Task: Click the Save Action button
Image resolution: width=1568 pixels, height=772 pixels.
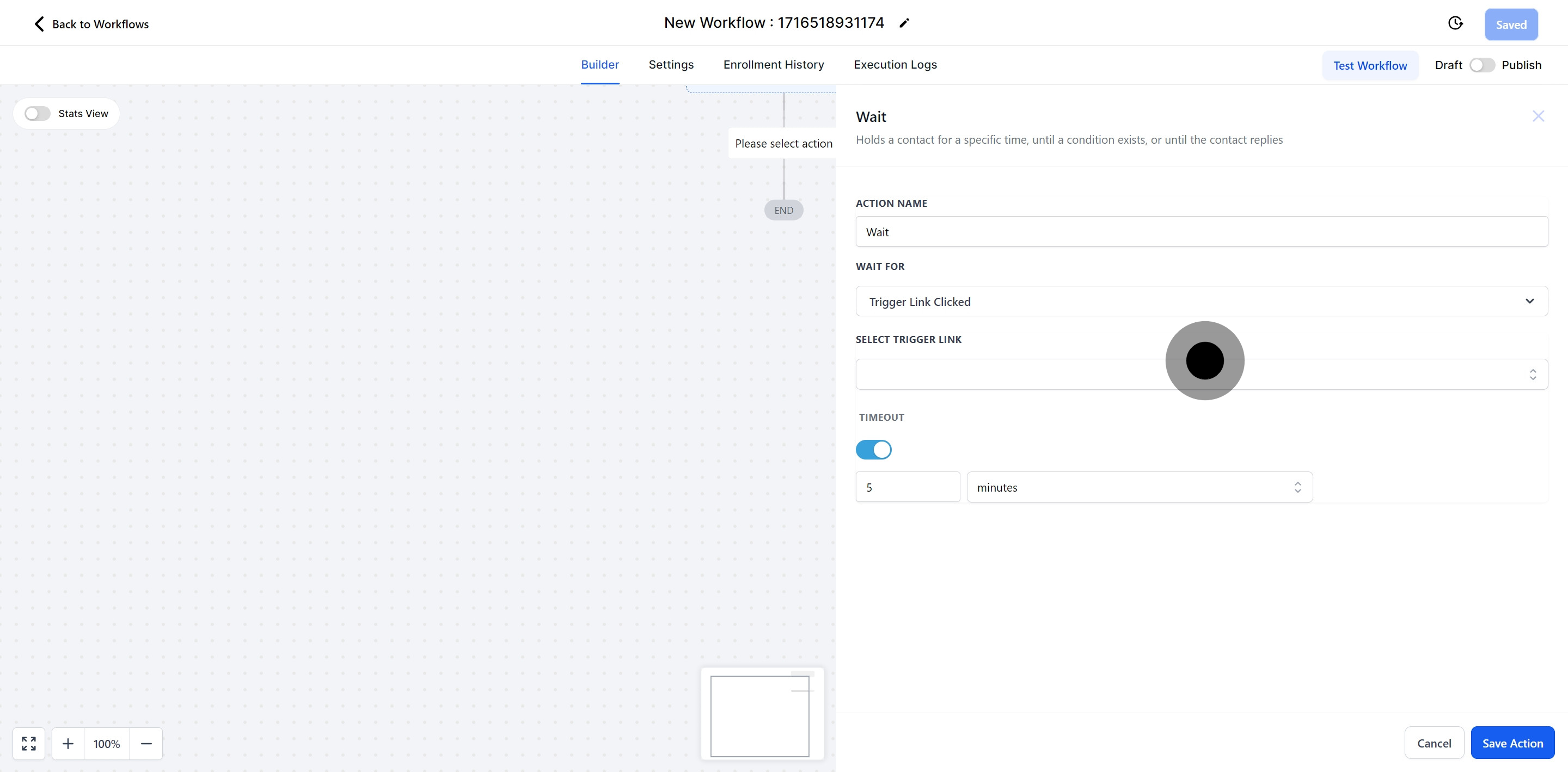Action: click(x=1512, y=743)
